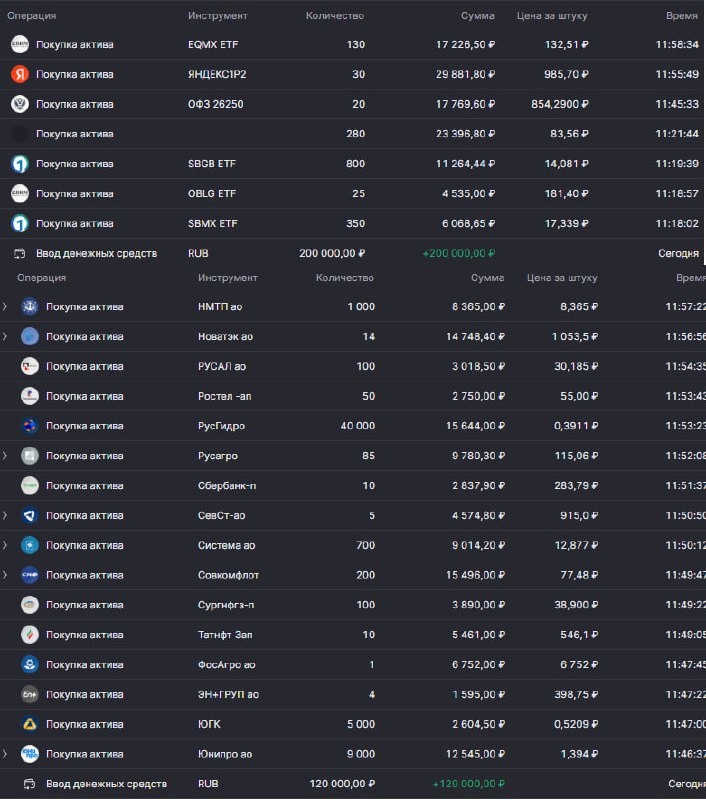Click the СевСт-ао company logo
The height and width of the screenshot is (800, 706).
(x=30, y=515)
